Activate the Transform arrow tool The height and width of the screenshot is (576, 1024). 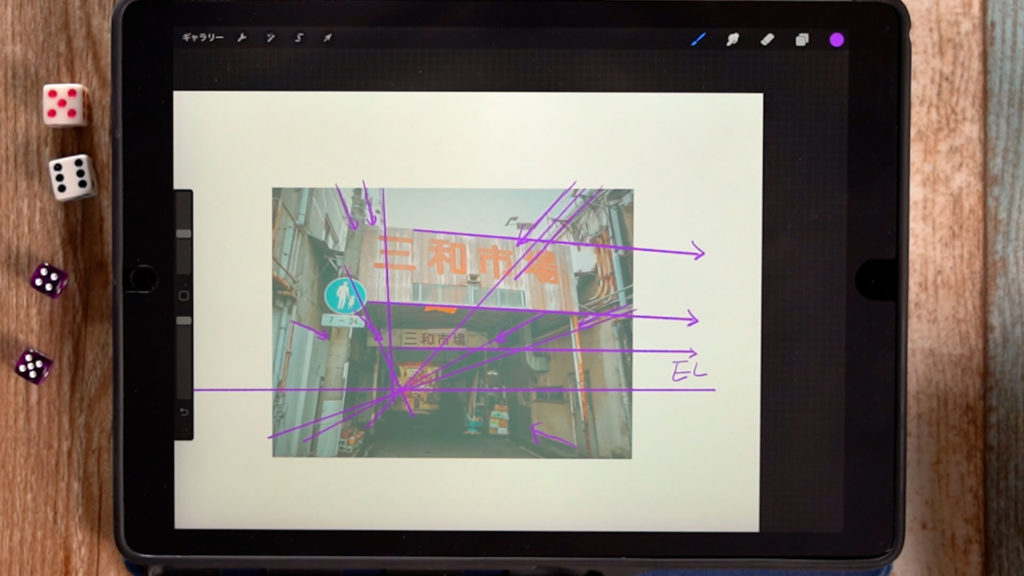[x=327, y=38]
